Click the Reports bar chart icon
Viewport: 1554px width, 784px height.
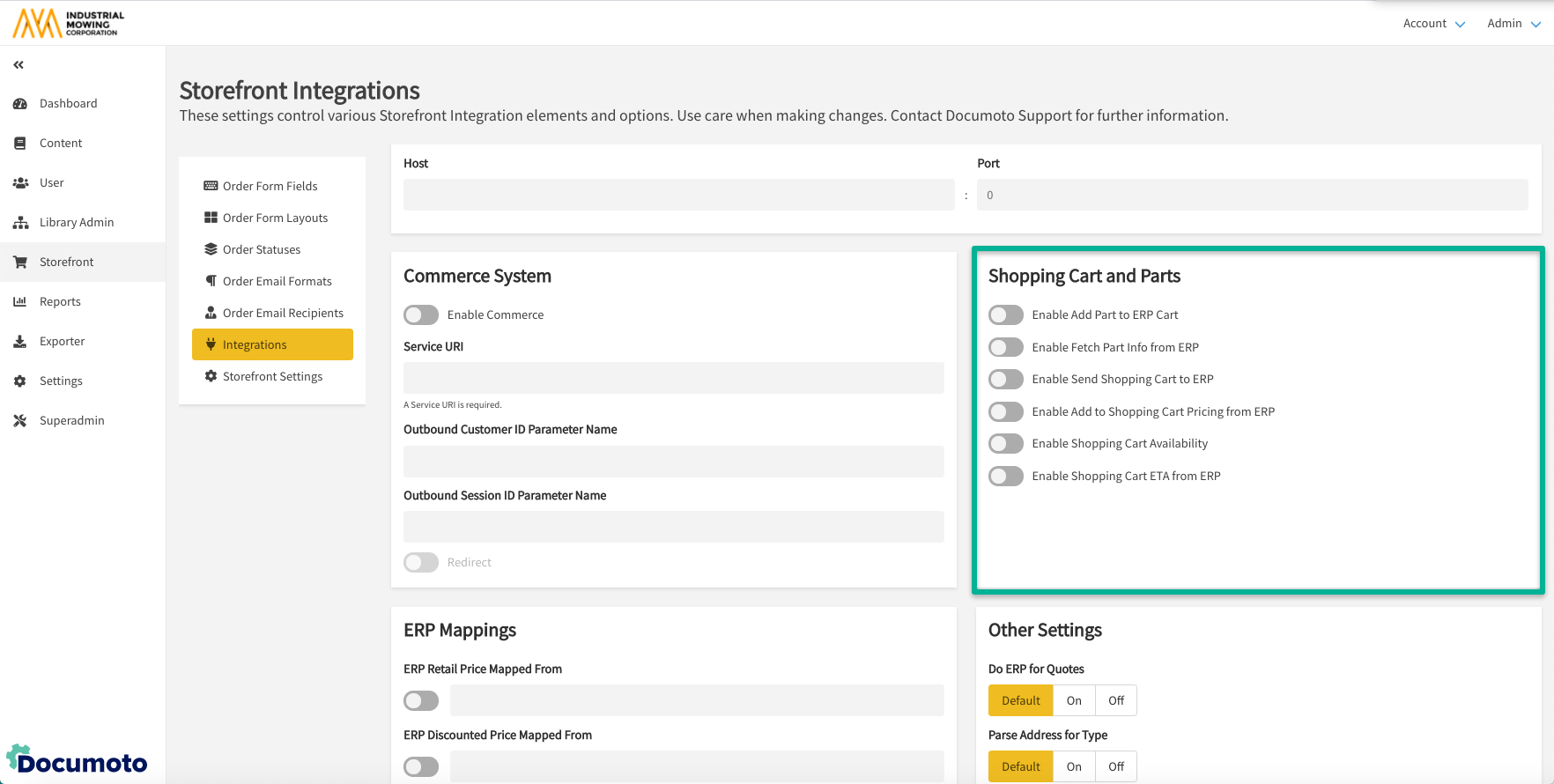pyautogui.click(x=20, y=302)
